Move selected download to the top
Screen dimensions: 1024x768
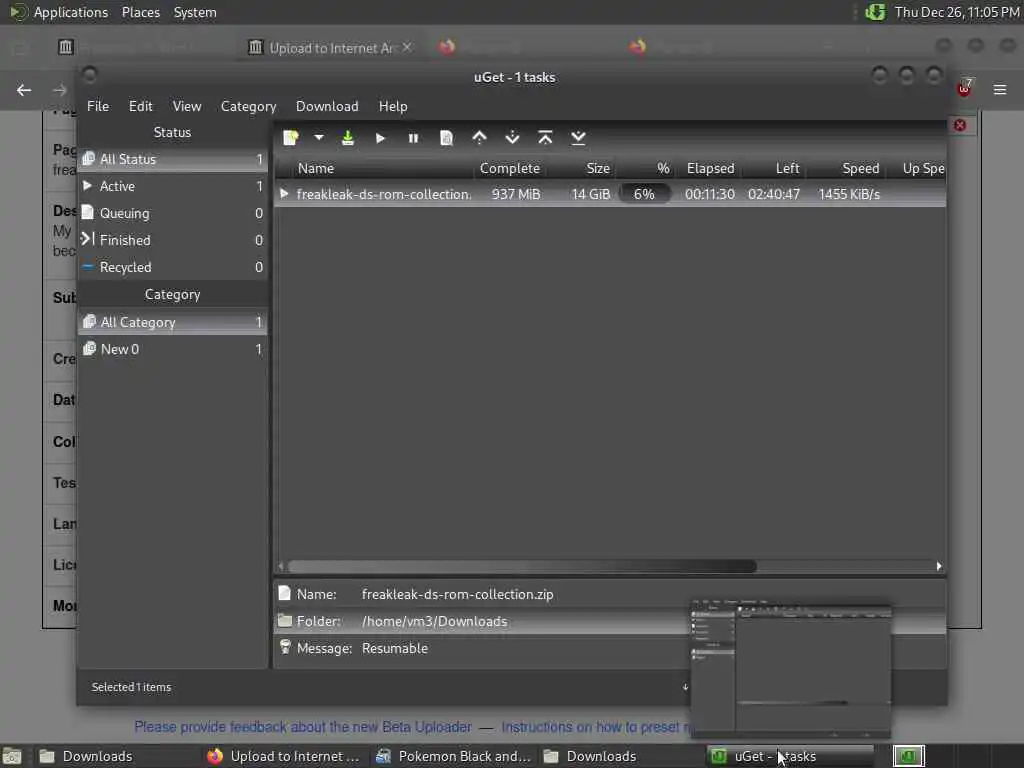545,138
